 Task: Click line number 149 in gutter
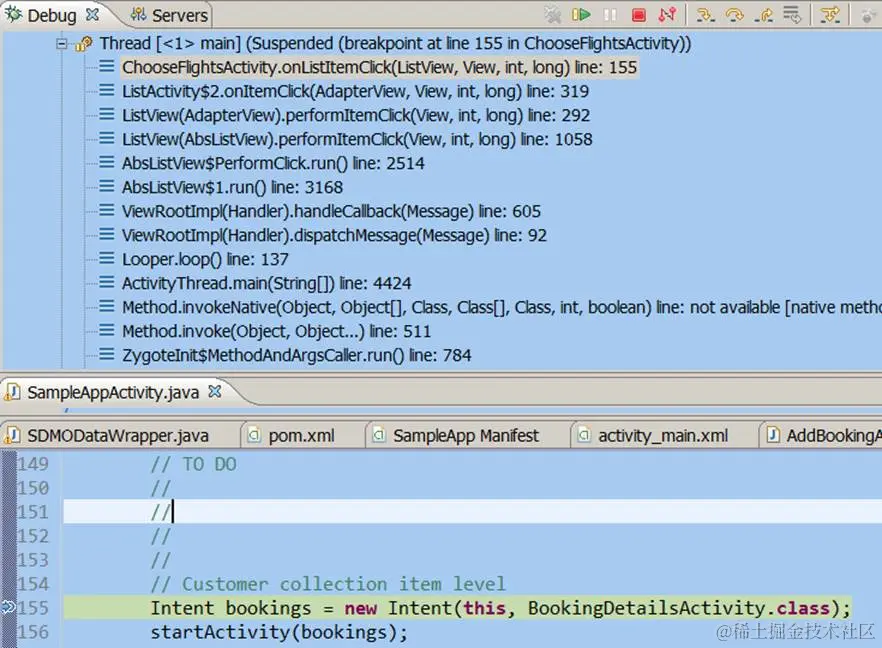(x=33, y=464)
